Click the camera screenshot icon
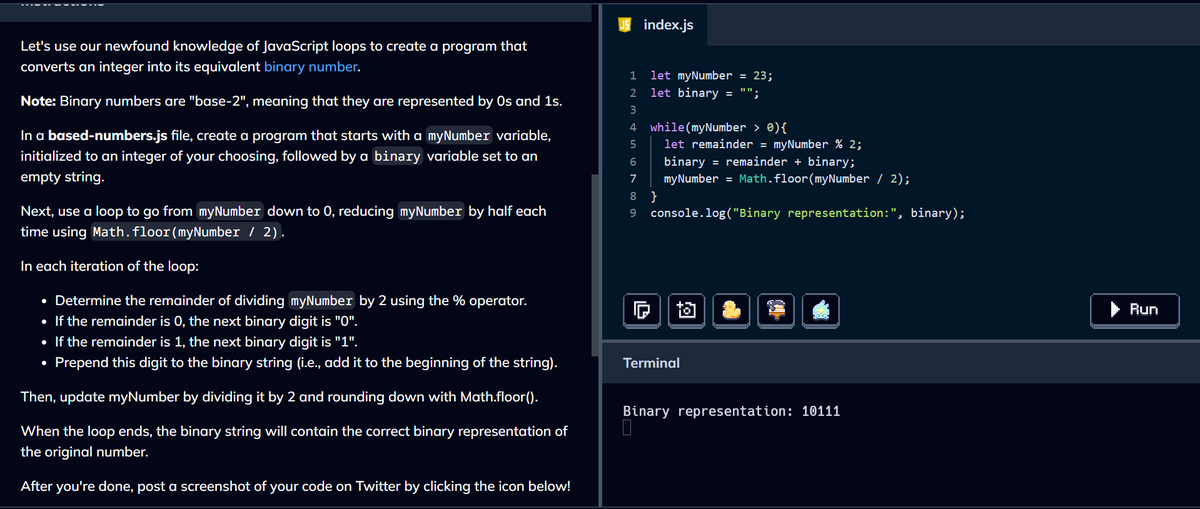The image size is (1200, 509). pos(685,310)
